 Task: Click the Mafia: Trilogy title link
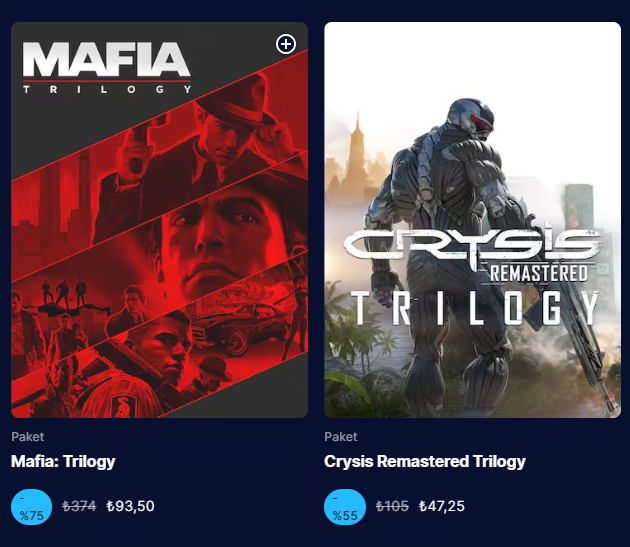point(63,462)
